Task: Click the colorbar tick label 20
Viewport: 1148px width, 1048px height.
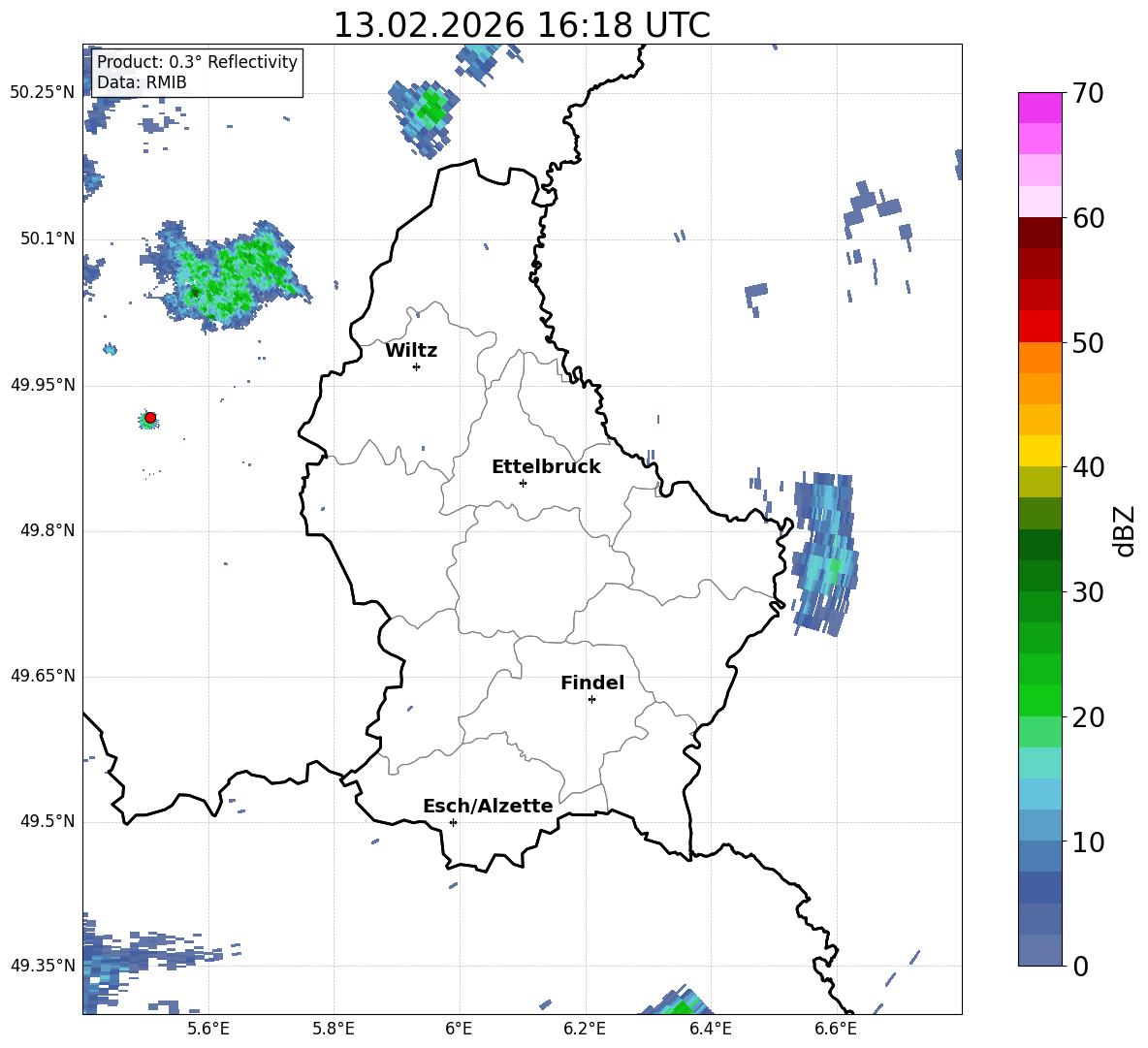Action: [x=1087, y=717]
